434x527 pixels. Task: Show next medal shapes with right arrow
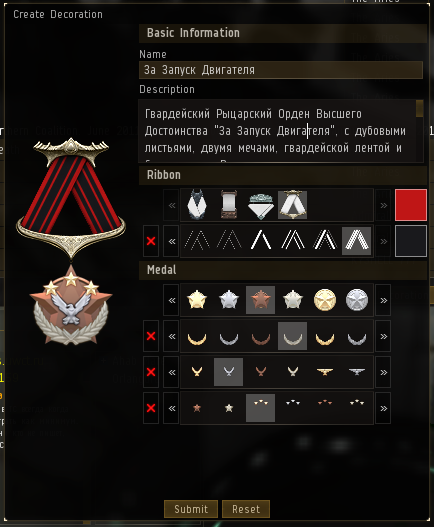click(x=383, y=300)
